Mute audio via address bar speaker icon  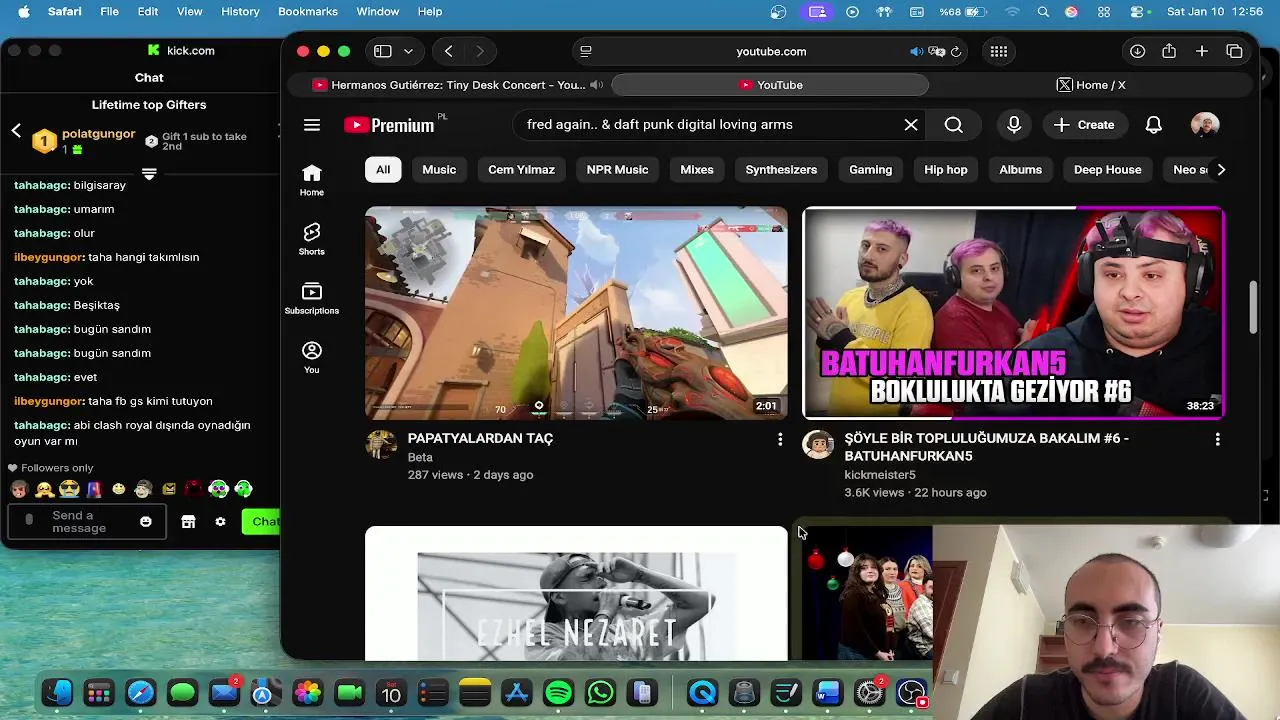(916, 51)
